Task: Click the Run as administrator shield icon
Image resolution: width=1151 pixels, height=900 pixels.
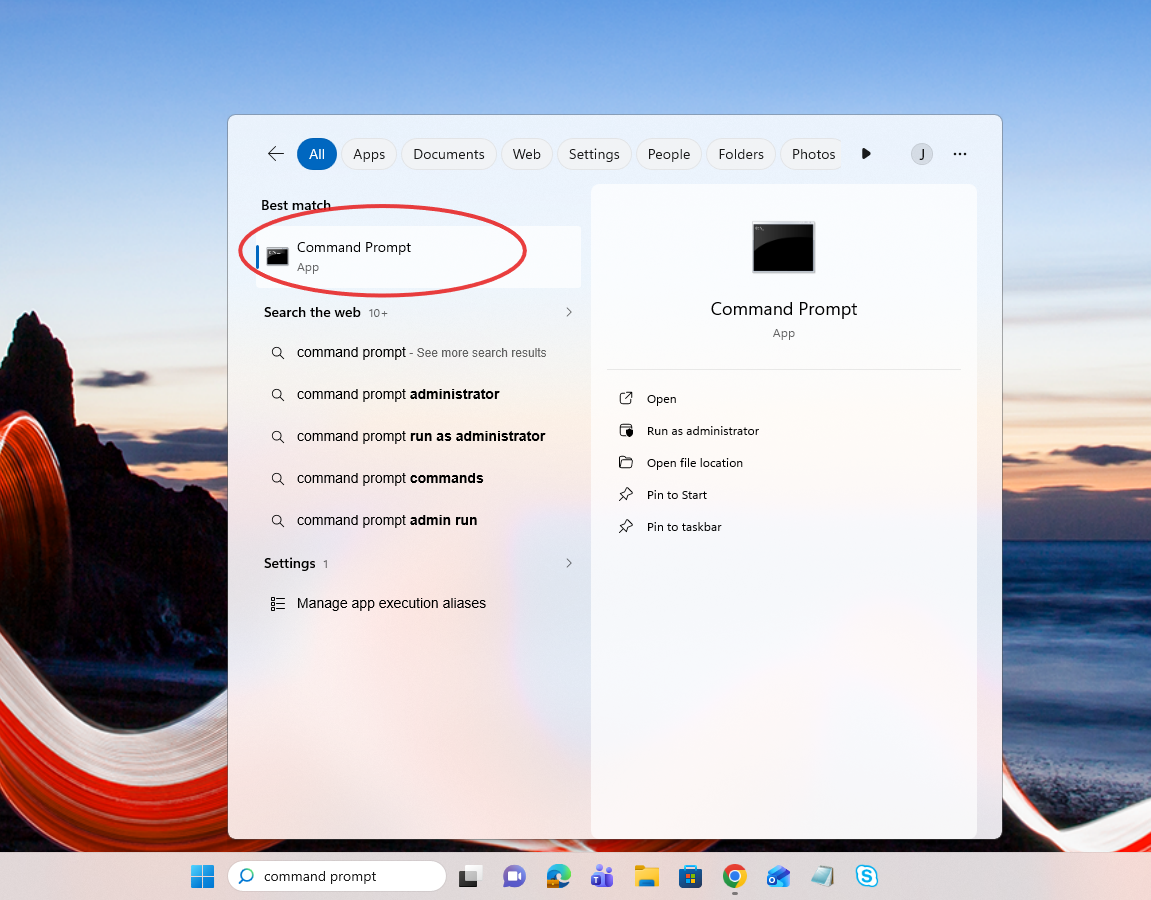Action: click(x=626, y=430)
